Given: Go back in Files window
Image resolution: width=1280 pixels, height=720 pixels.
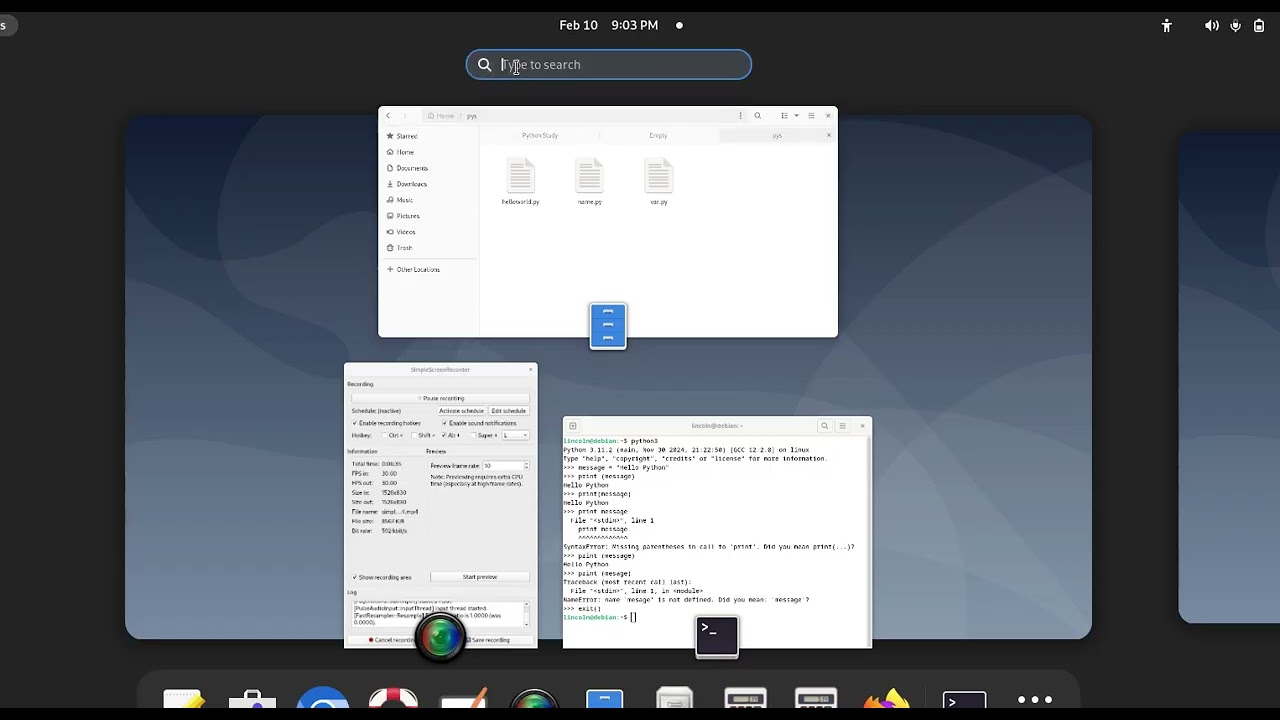Looking at the screenshot, I should (389, 116).
